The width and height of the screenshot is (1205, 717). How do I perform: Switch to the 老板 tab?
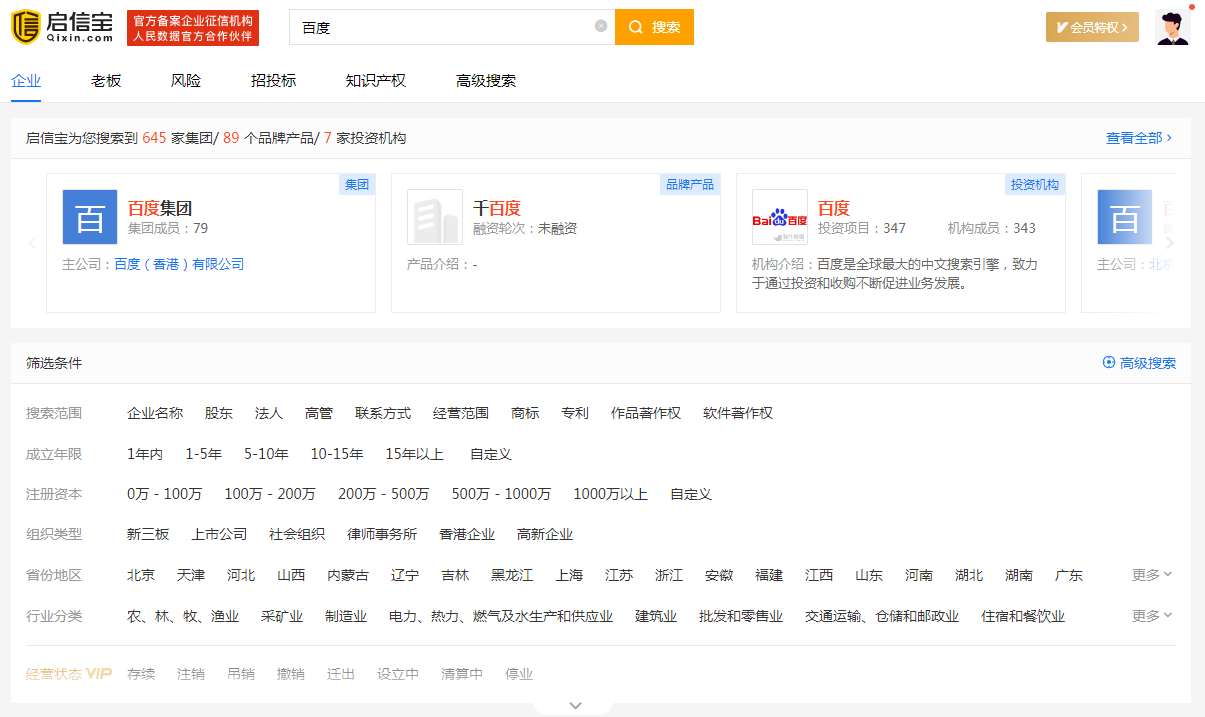[x=106, y=81]
